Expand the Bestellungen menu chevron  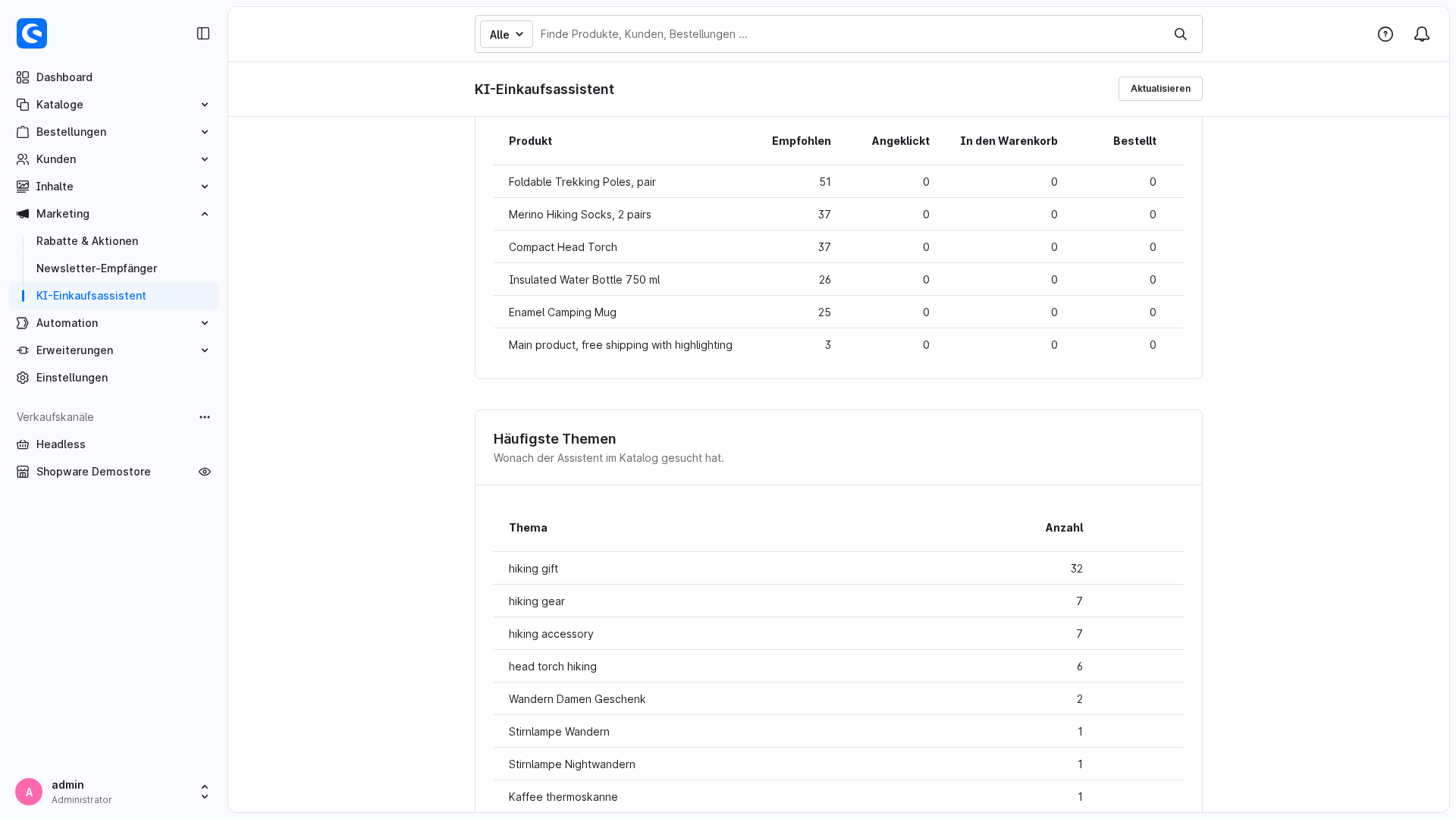205,132
